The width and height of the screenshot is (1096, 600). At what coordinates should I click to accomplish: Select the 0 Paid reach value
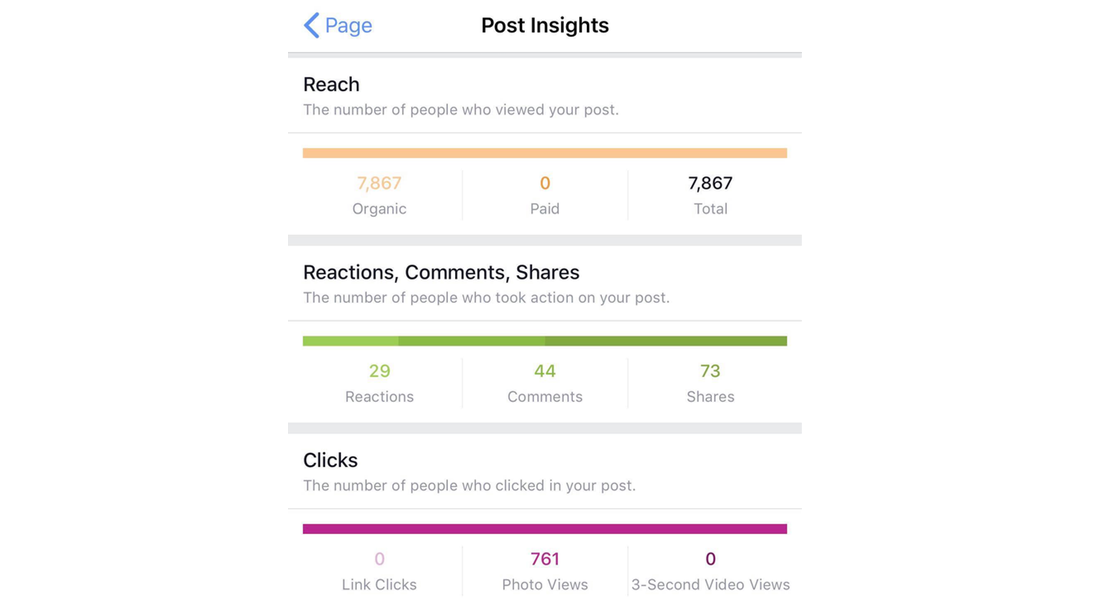(545, 195)
